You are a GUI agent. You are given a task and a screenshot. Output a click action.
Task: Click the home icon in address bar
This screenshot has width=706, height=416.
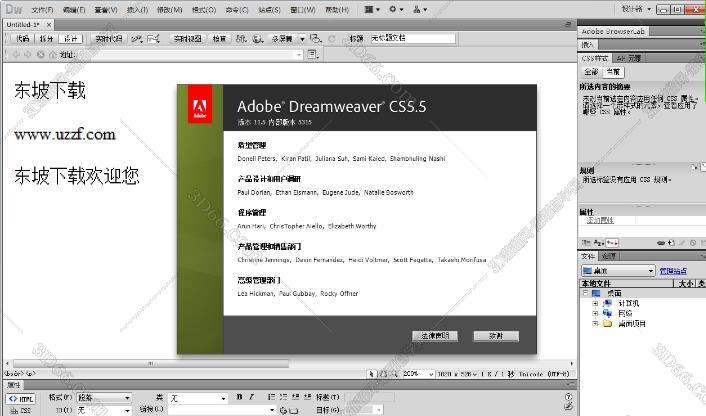coord(52,54)
